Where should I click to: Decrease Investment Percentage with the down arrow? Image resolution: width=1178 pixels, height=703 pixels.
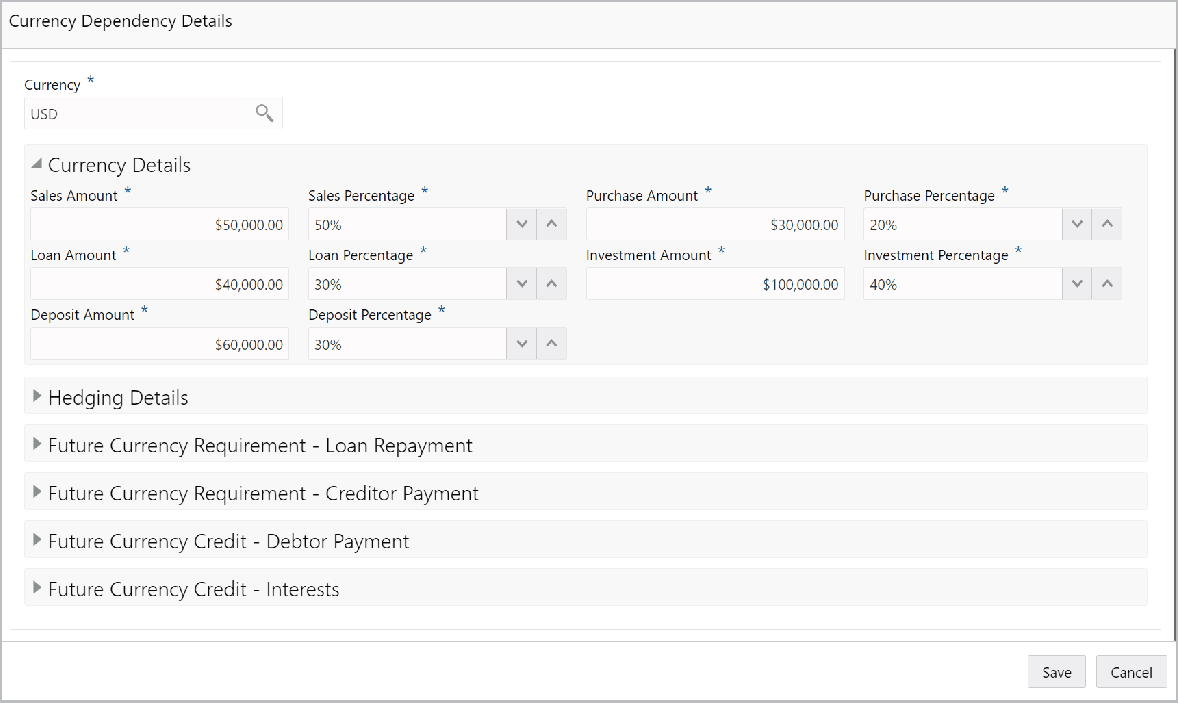(x=1077, y=283)
